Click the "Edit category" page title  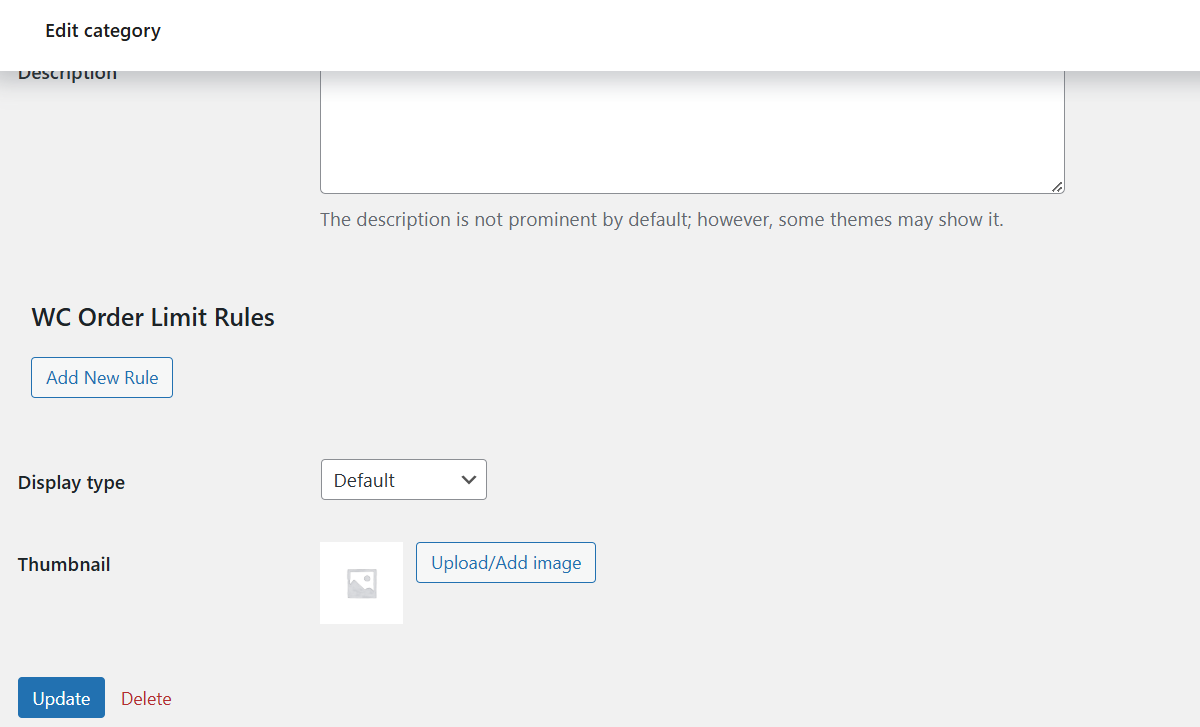click(102, 30)
